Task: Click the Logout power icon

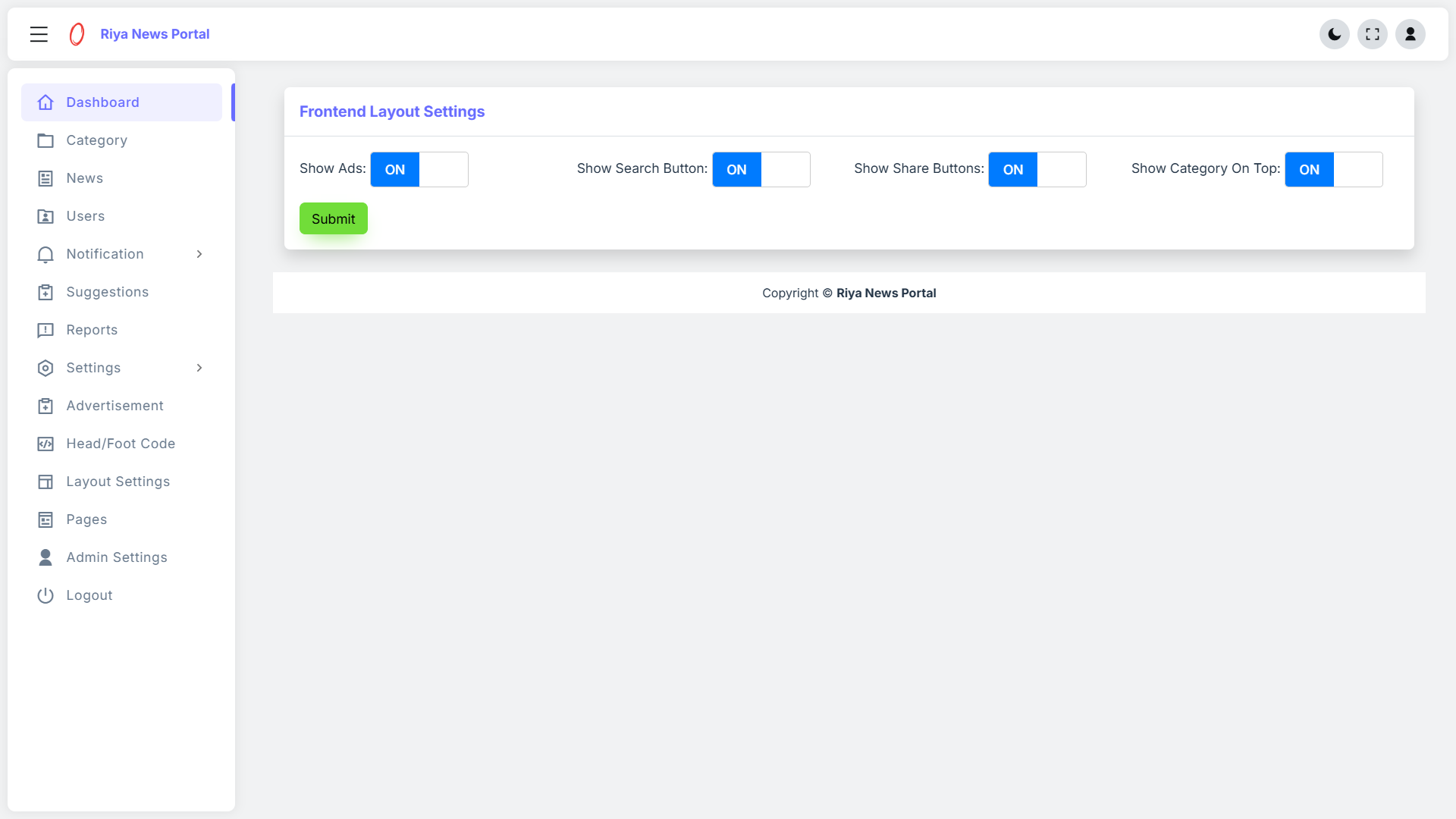Action: click(45, 595)
